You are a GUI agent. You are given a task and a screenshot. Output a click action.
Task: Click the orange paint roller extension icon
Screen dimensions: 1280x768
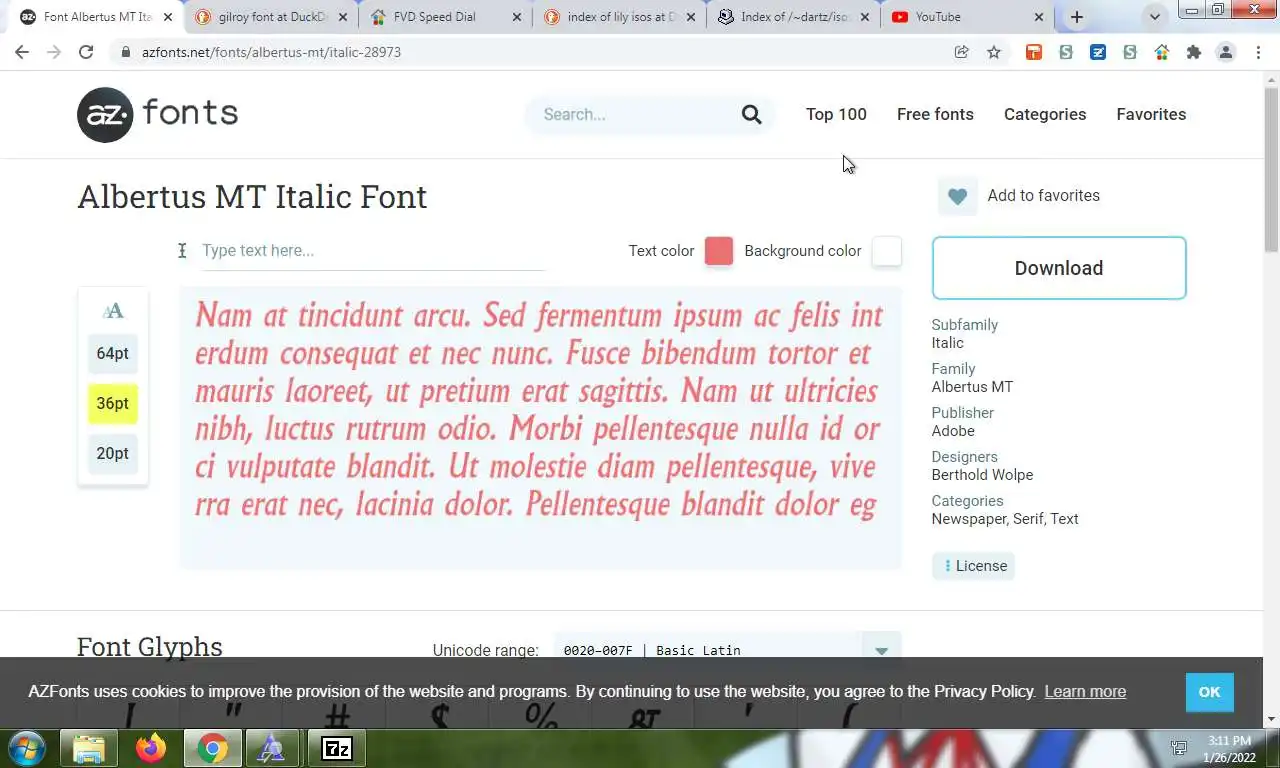point(1034,52)
